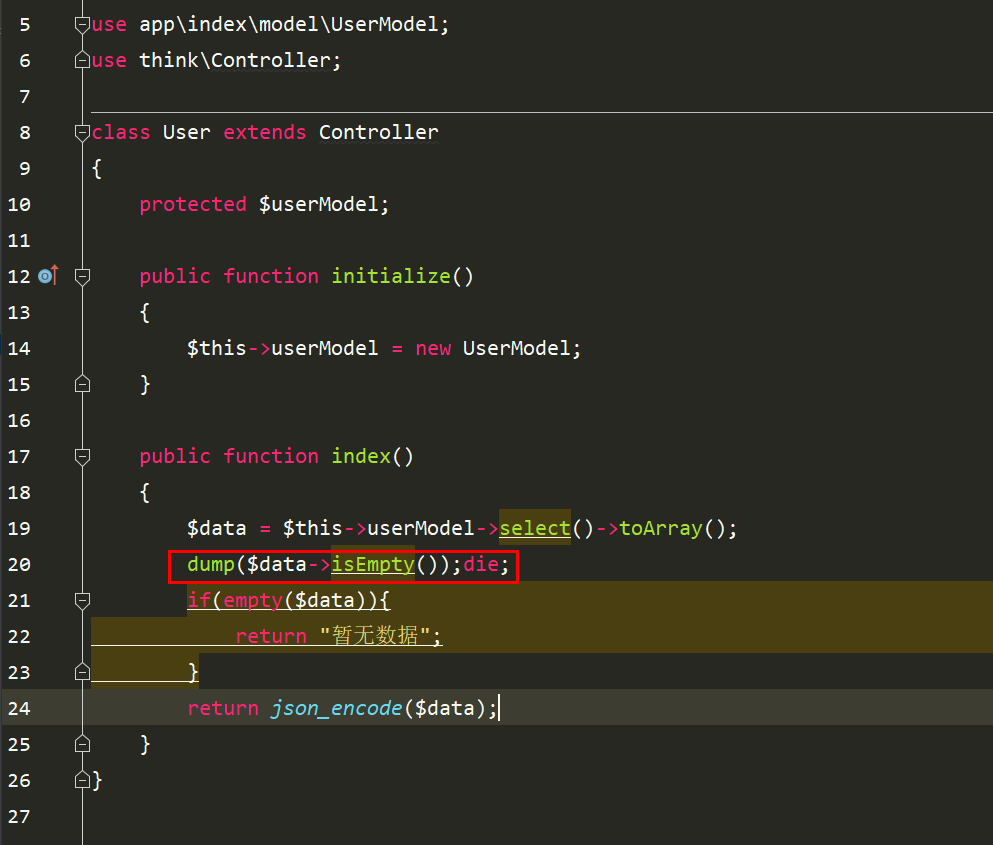Click the initialize method name
The height and width of the screenshot is (845, 993).
391,276
